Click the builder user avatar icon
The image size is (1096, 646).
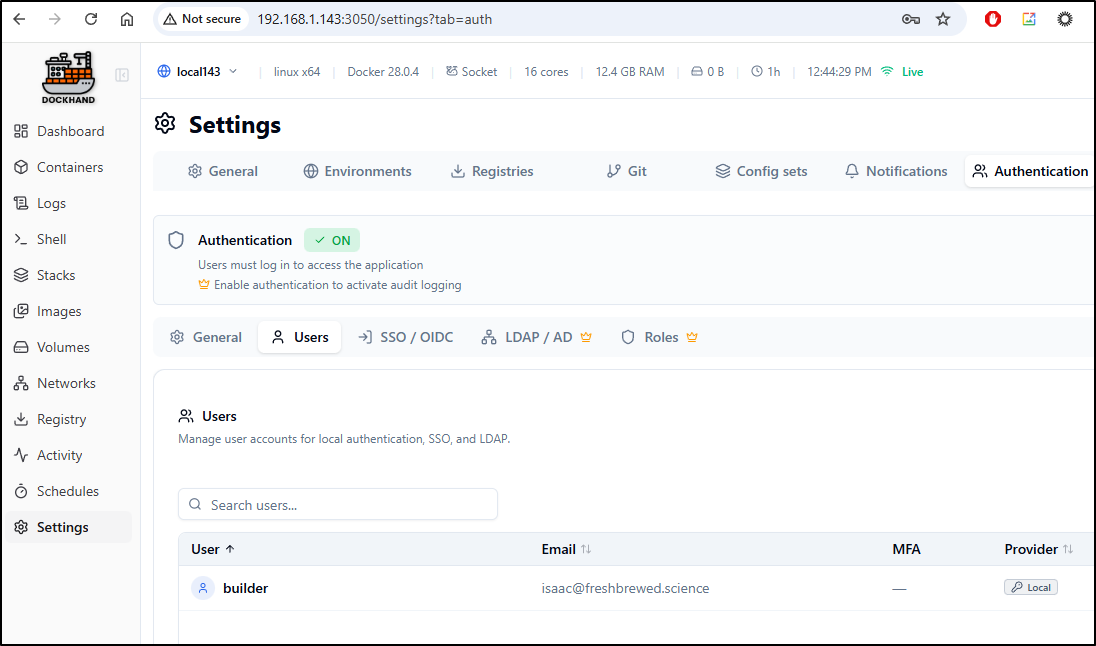pos(203,588)
